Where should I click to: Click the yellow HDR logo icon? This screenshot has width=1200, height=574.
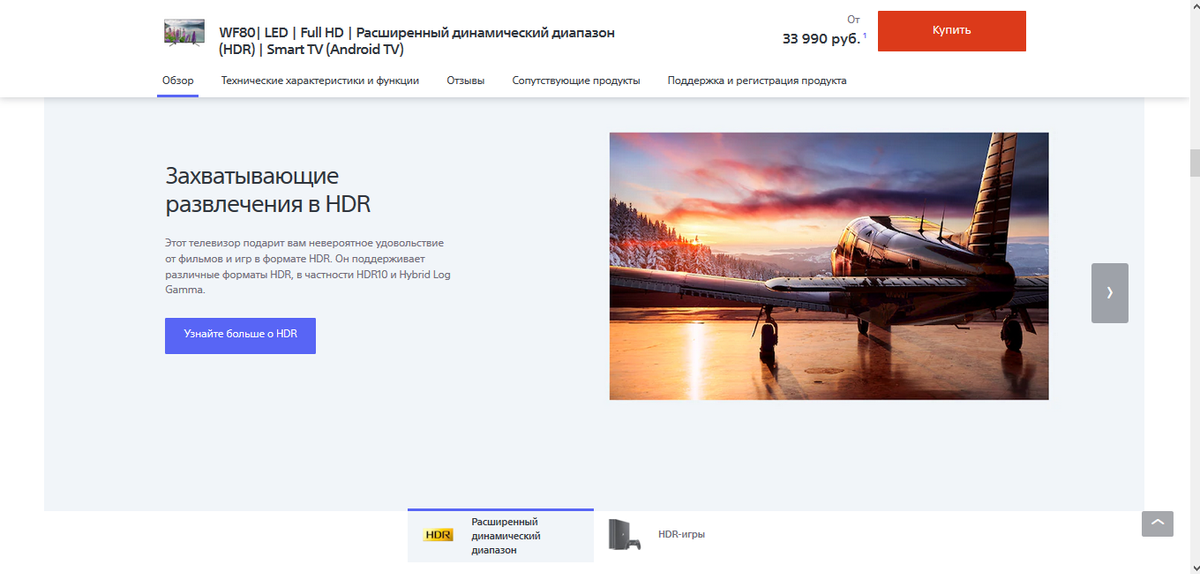(439, 535)
